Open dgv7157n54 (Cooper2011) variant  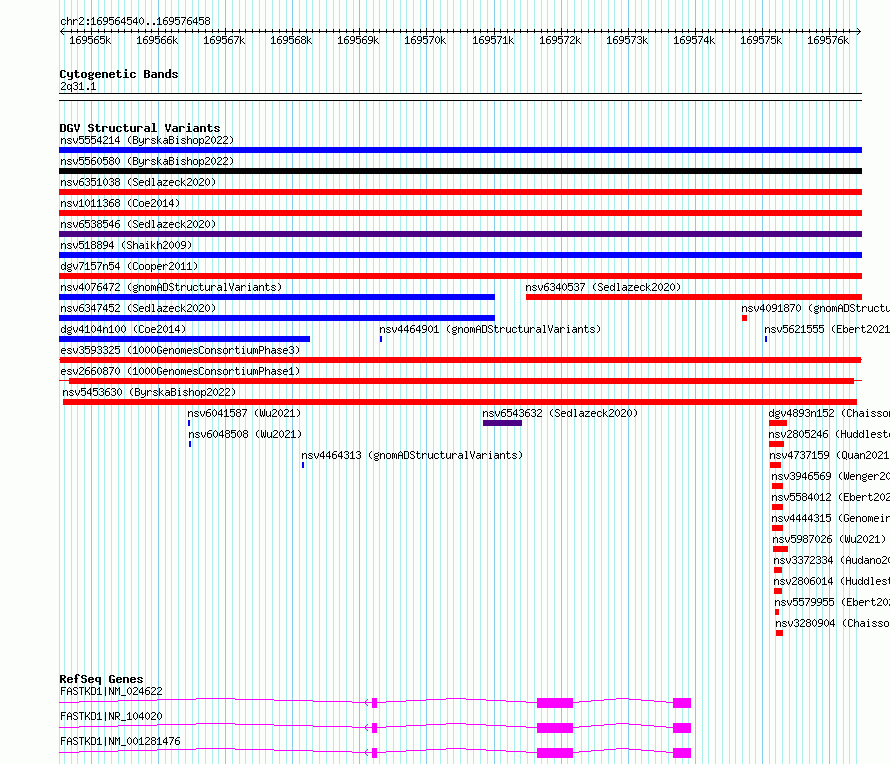click(x=129, y=266)
